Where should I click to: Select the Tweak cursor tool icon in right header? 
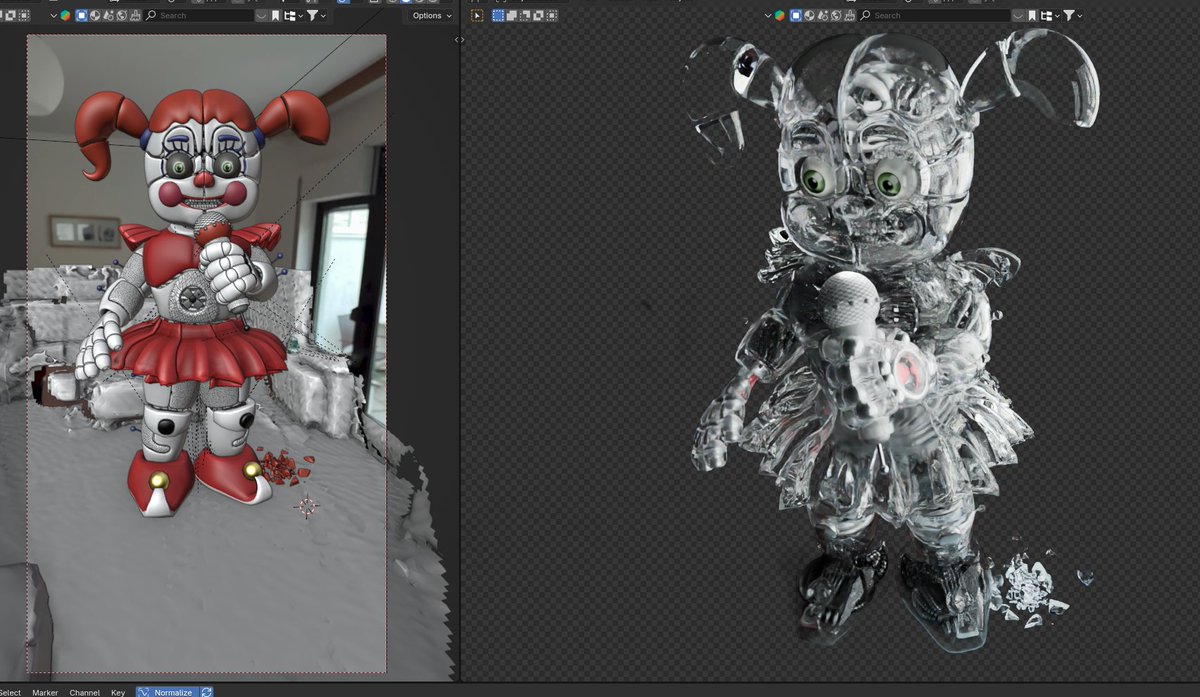point(477,15)
